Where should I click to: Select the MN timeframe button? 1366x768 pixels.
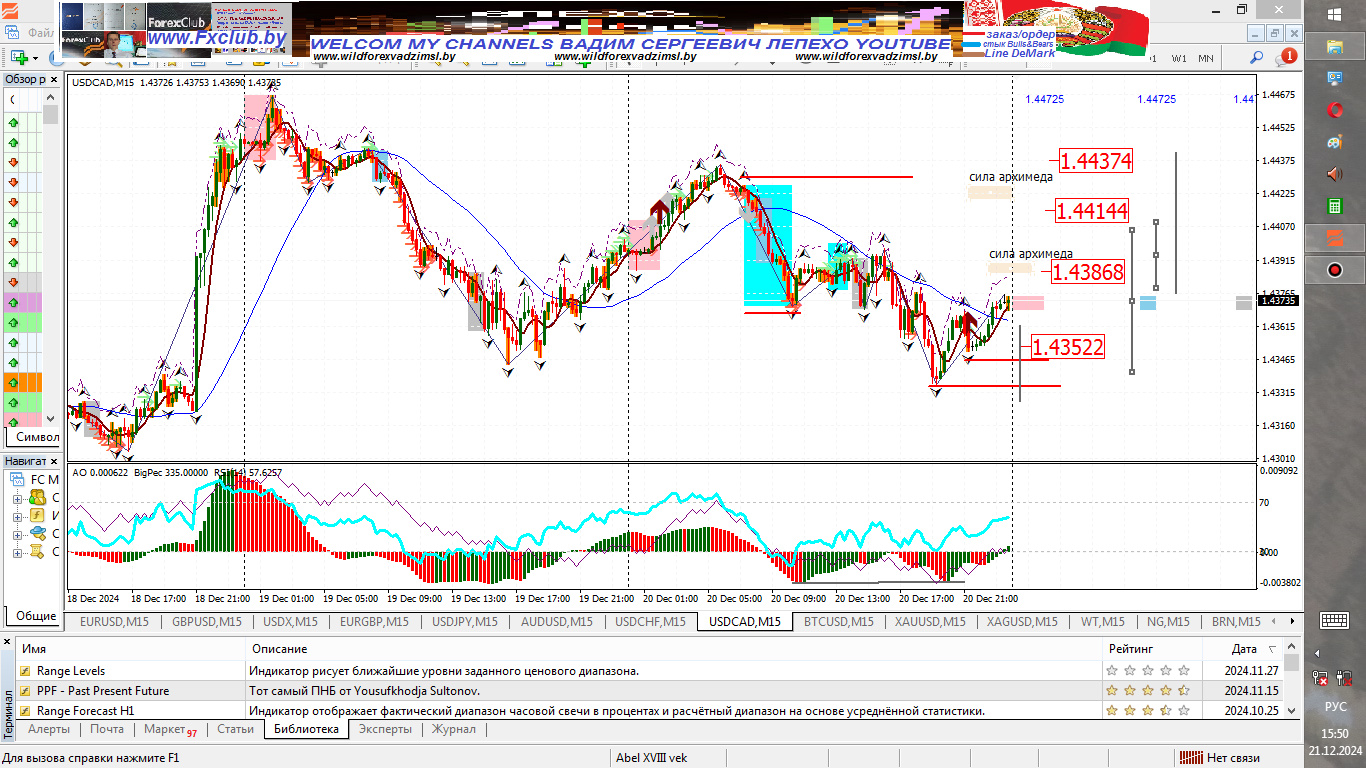point(1206,58)
